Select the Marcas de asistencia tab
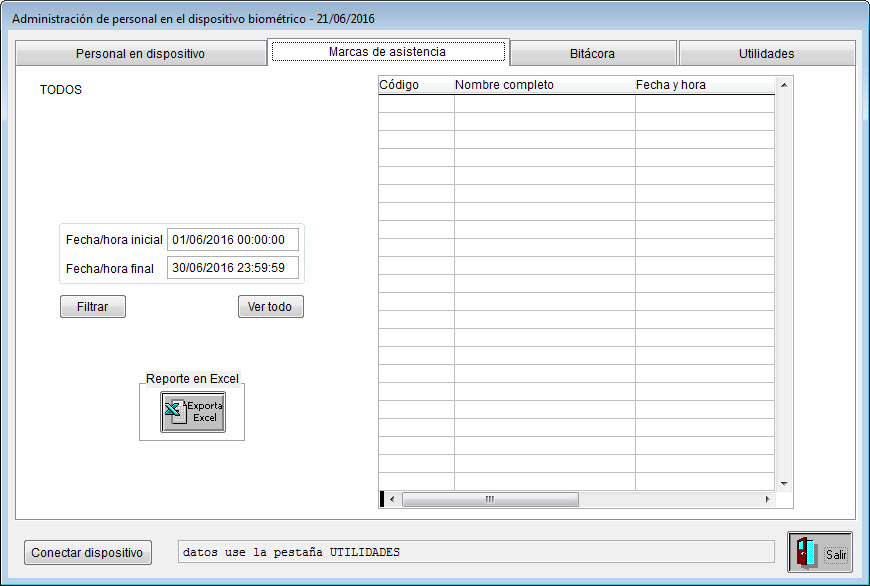 click(x=388, y=51)
